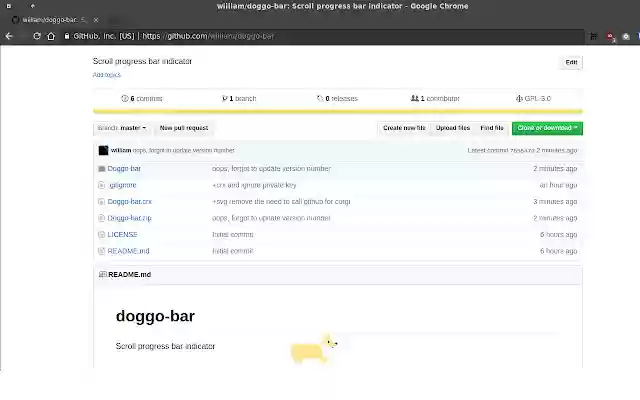
Task: Click the yellow language bar
Action: point(338,111)
